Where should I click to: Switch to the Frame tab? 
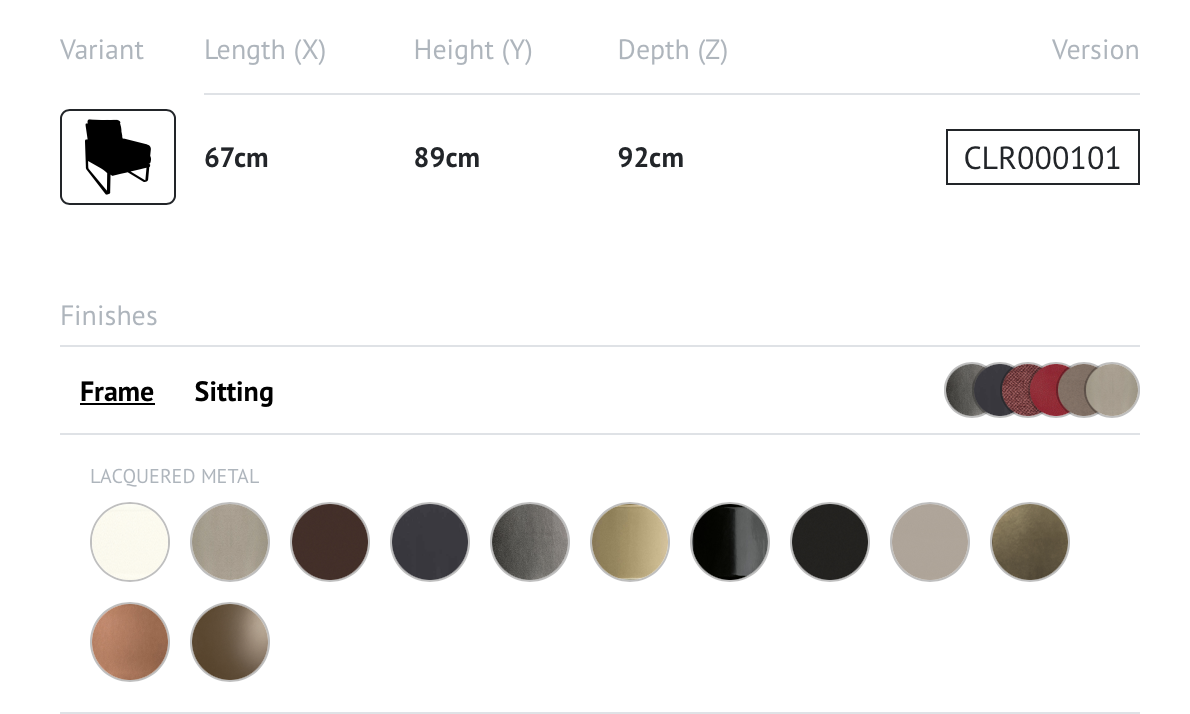click(117, 392)
